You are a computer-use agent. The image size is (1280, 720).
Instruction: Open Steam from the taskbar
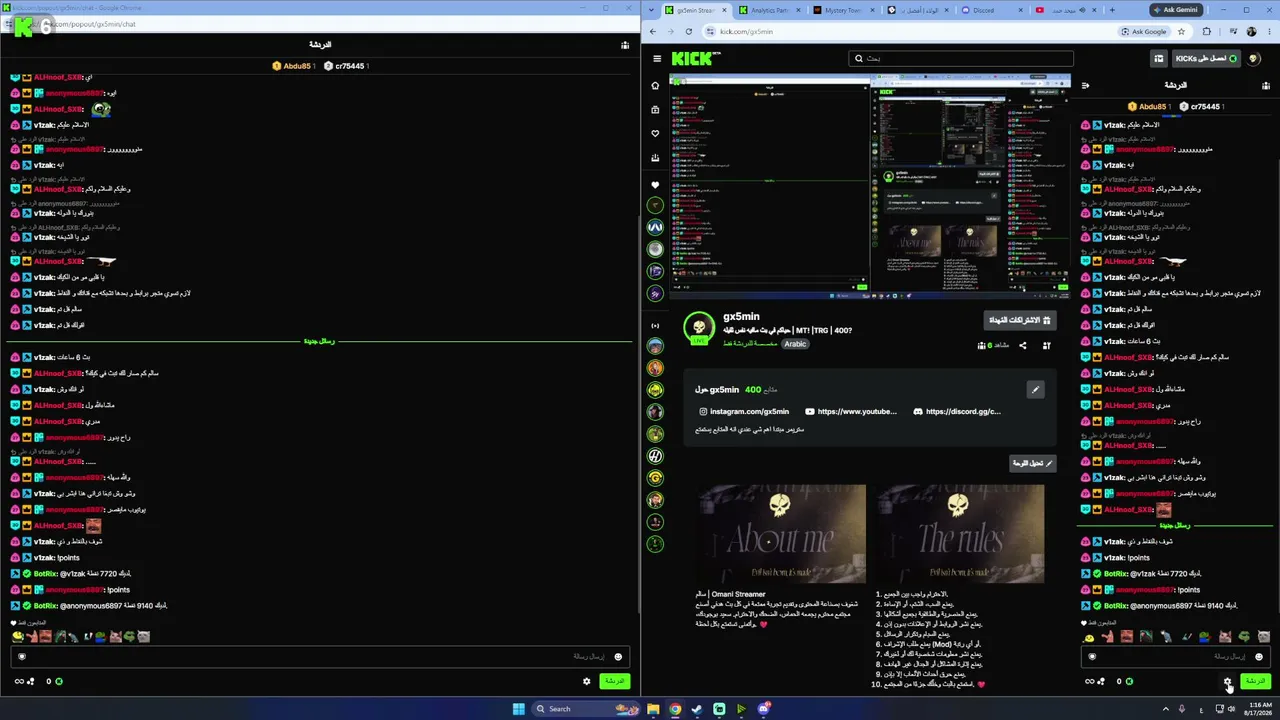click(697, 709)
